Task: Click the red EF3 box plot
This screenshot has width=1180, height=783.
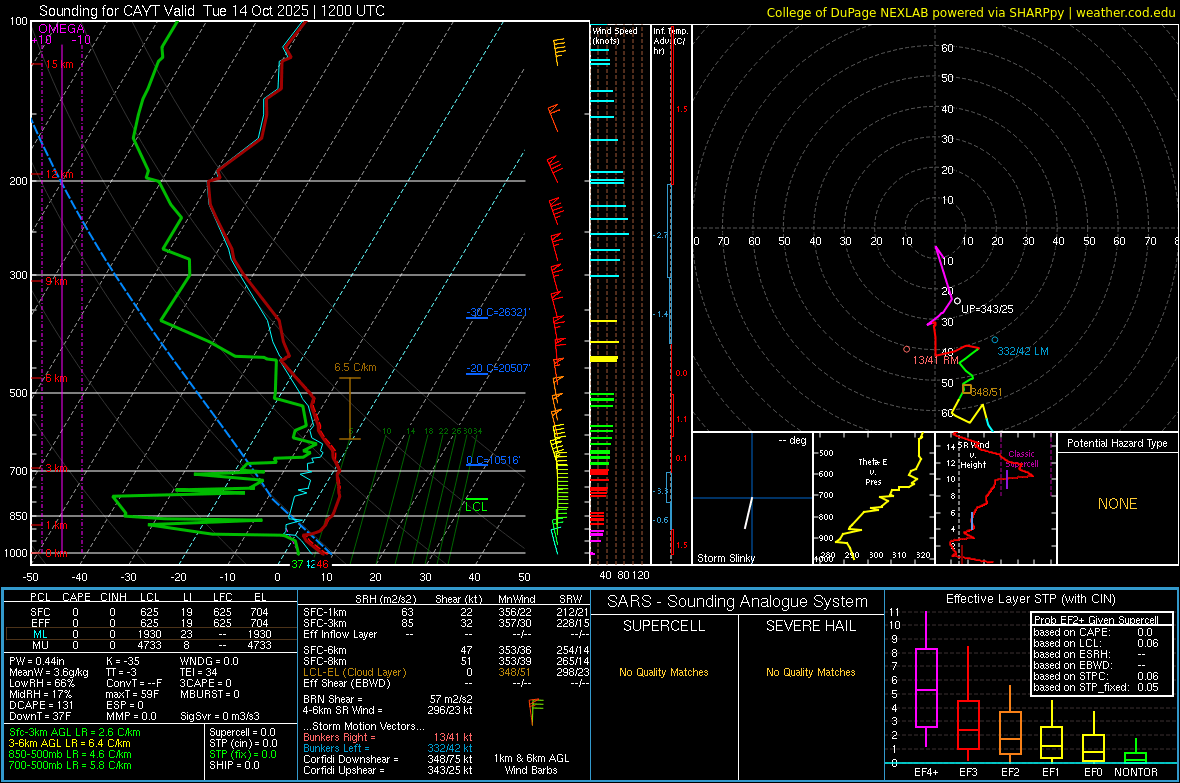Action: click(968, 704)
